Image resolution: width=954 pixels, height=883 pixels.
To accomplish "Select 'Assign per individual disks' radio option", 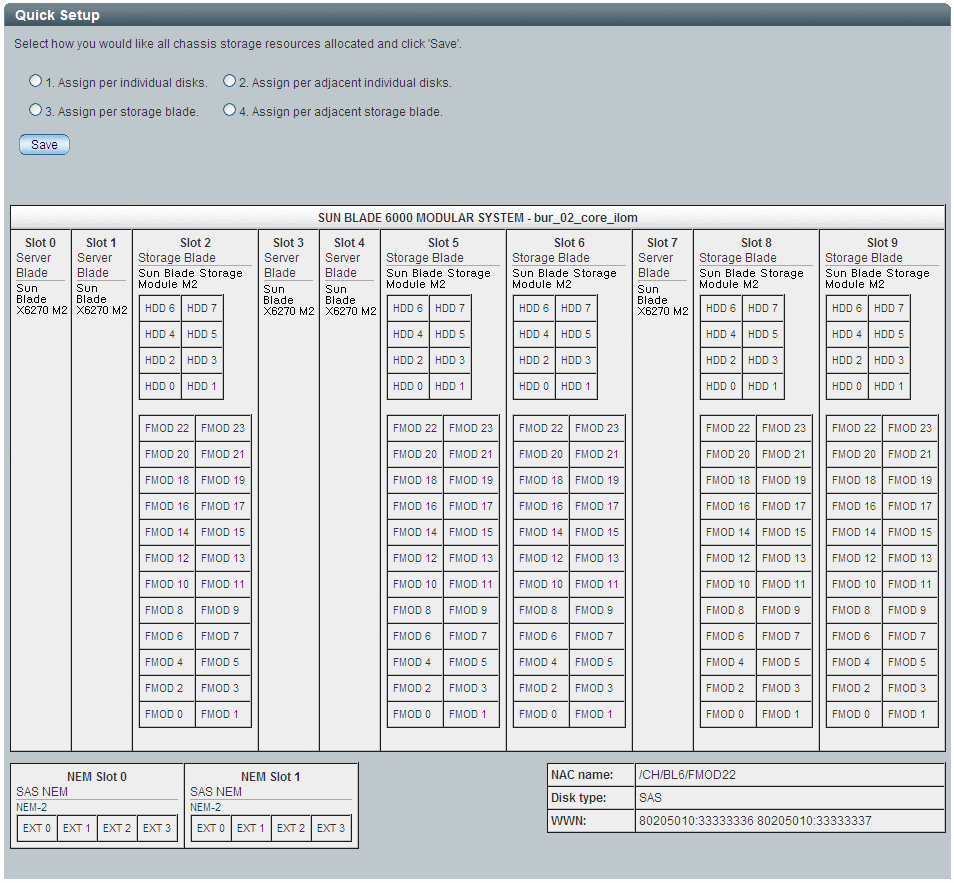I will [x=36, y=81].
